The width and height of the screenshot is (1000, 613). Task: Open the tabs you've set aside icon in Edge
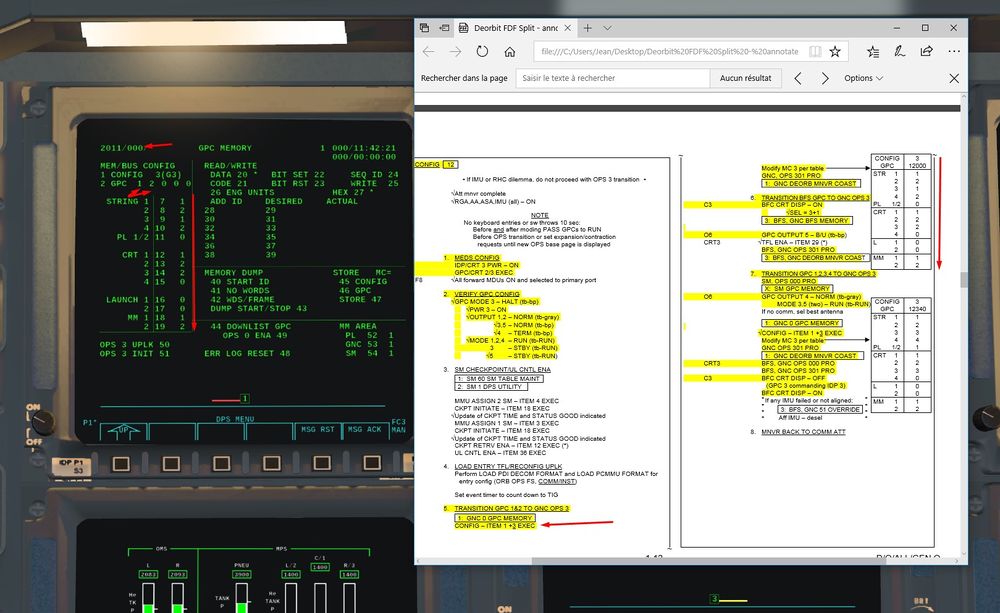[x=425, y=28]
